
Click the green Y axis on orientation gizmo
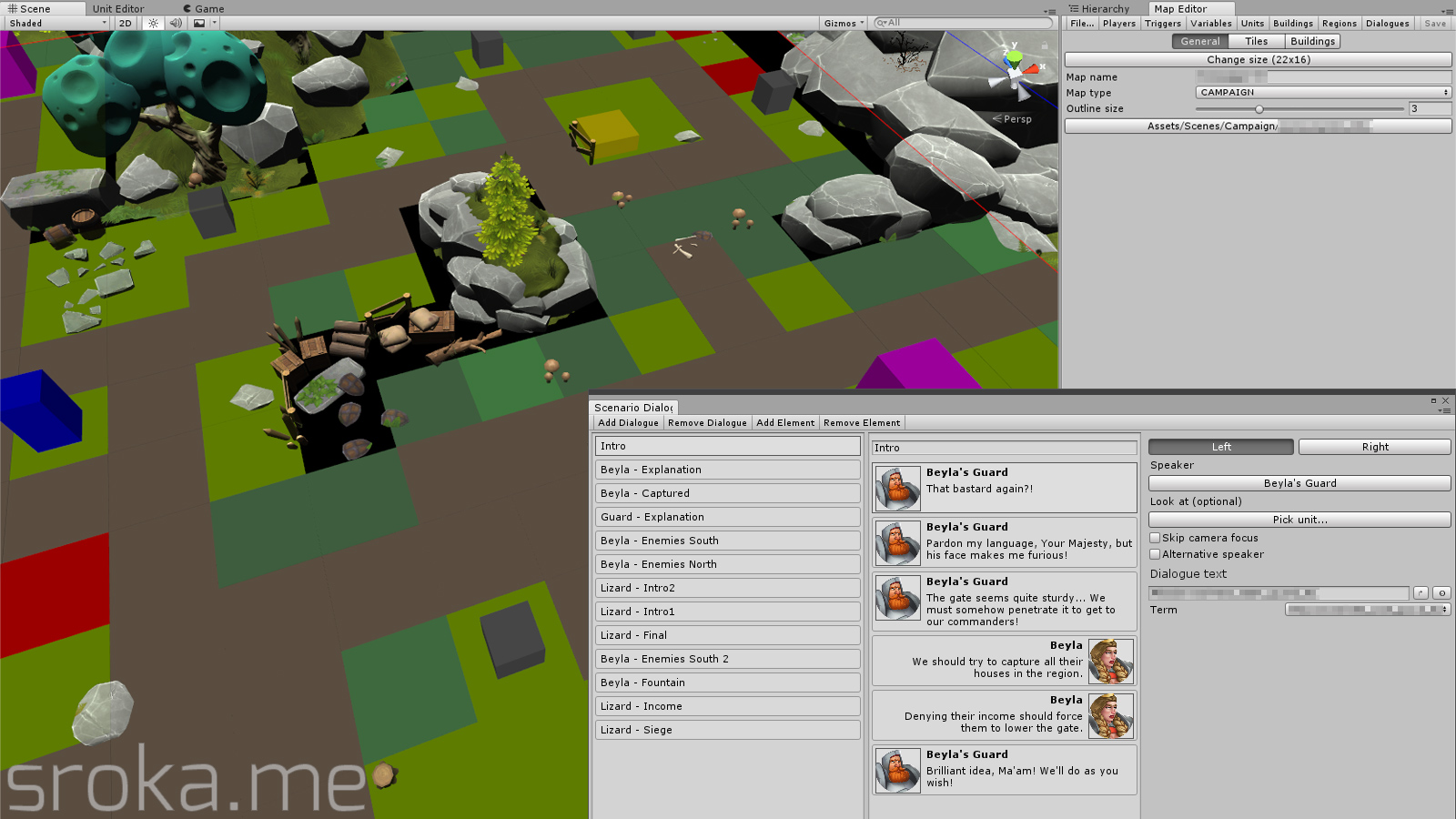[1015, 55]
